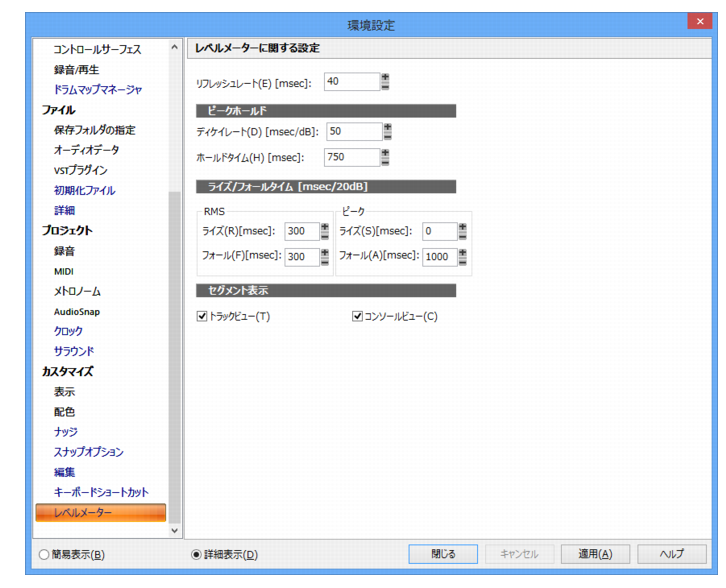
Task: Increase the refresh rate (リフレッシュレート) stepper value
Action: click(385, 77)
